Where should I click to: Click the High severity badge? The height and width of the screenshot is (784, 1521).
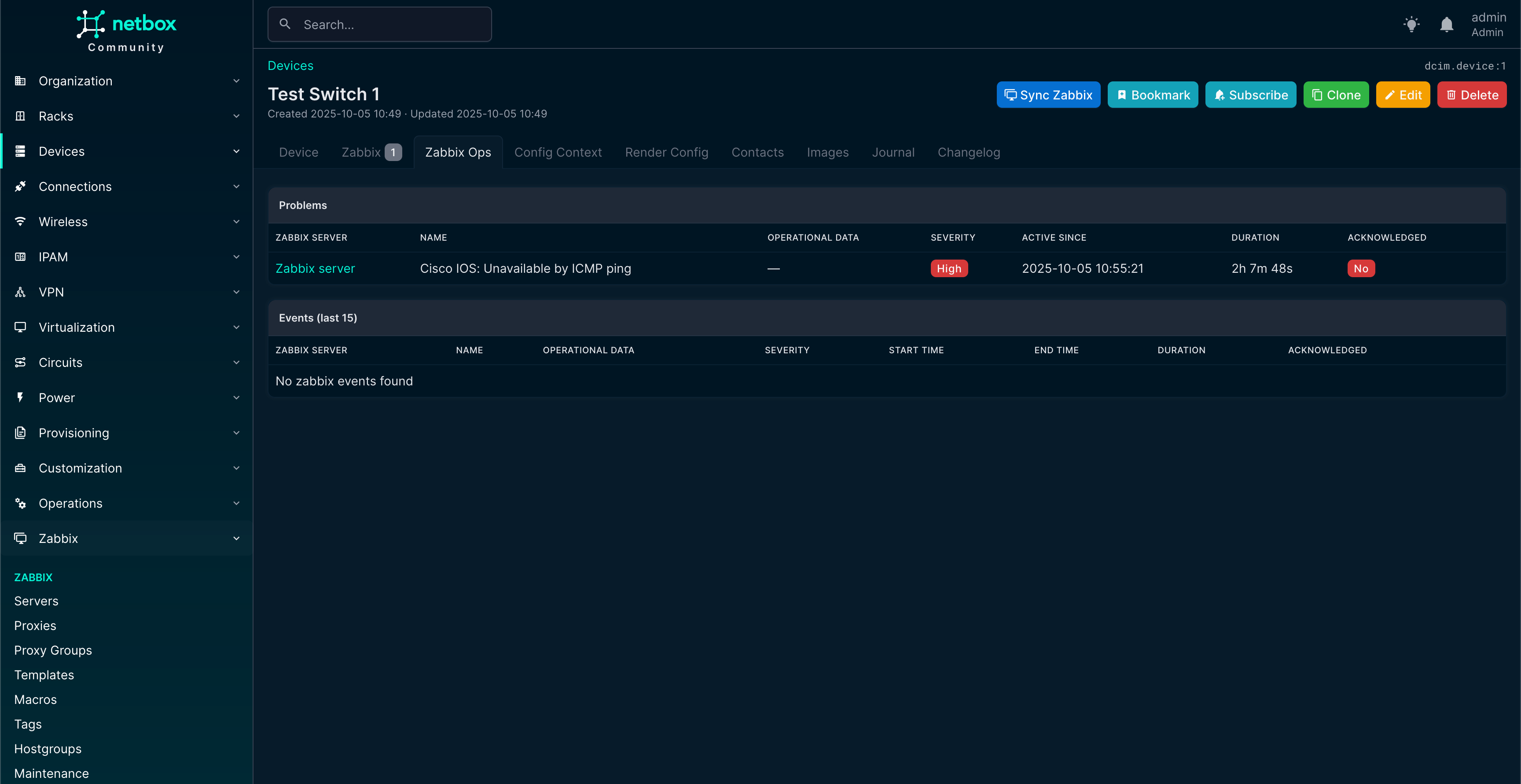(x=949, y=269)
